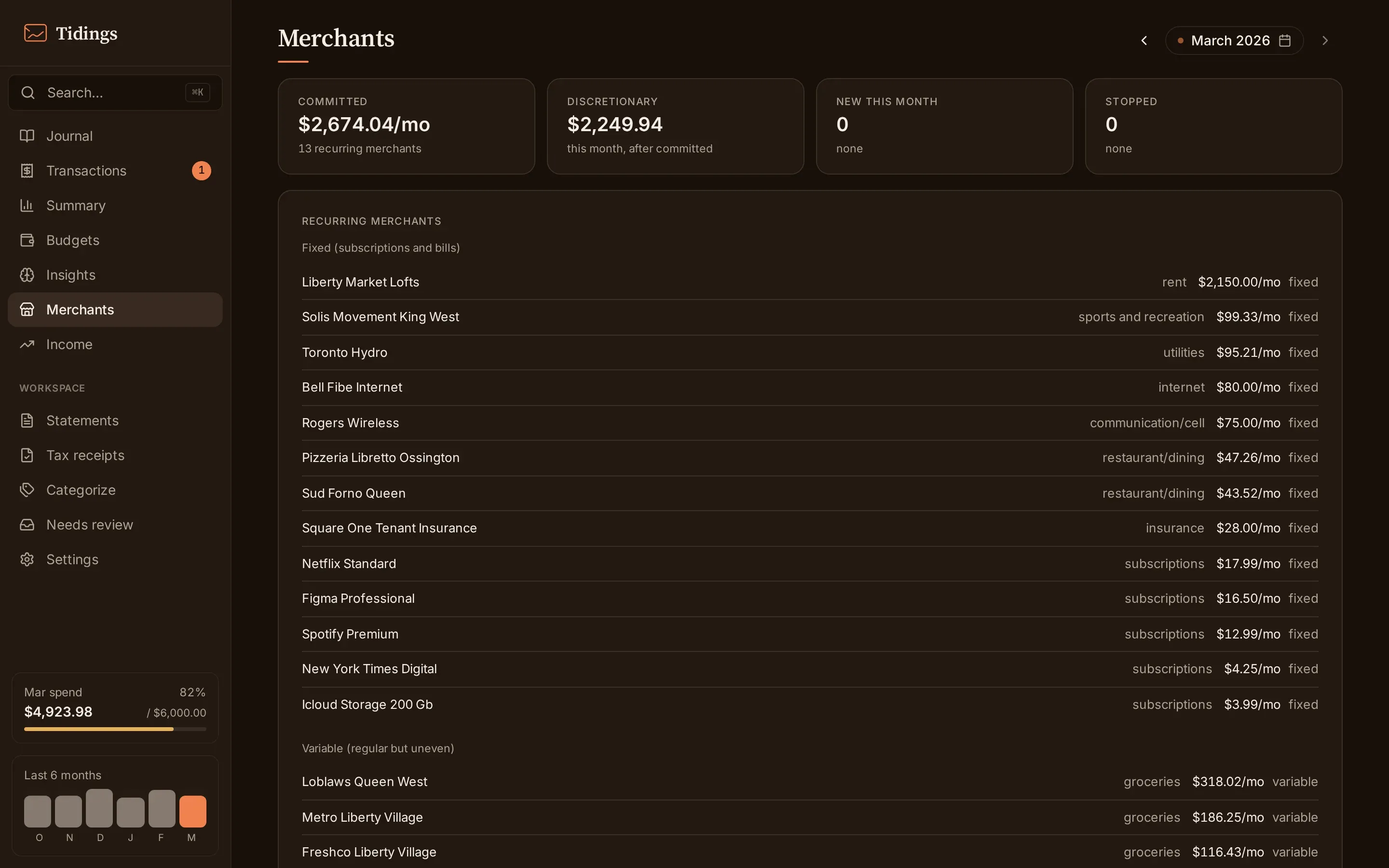Click the $318.02/mo groceries amount
The height and width of the screenshot is (868, 1389).
pyautogui.click(x=1228, y=782)
